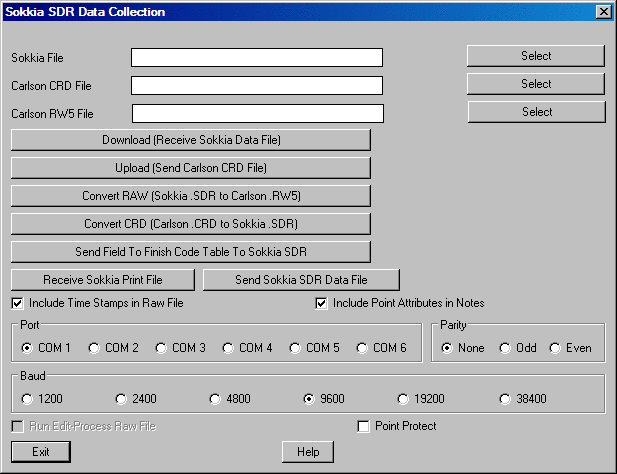Screen dimensions: 617x474
Task: Click the Sokkia File input field
Action: [257, 57]
